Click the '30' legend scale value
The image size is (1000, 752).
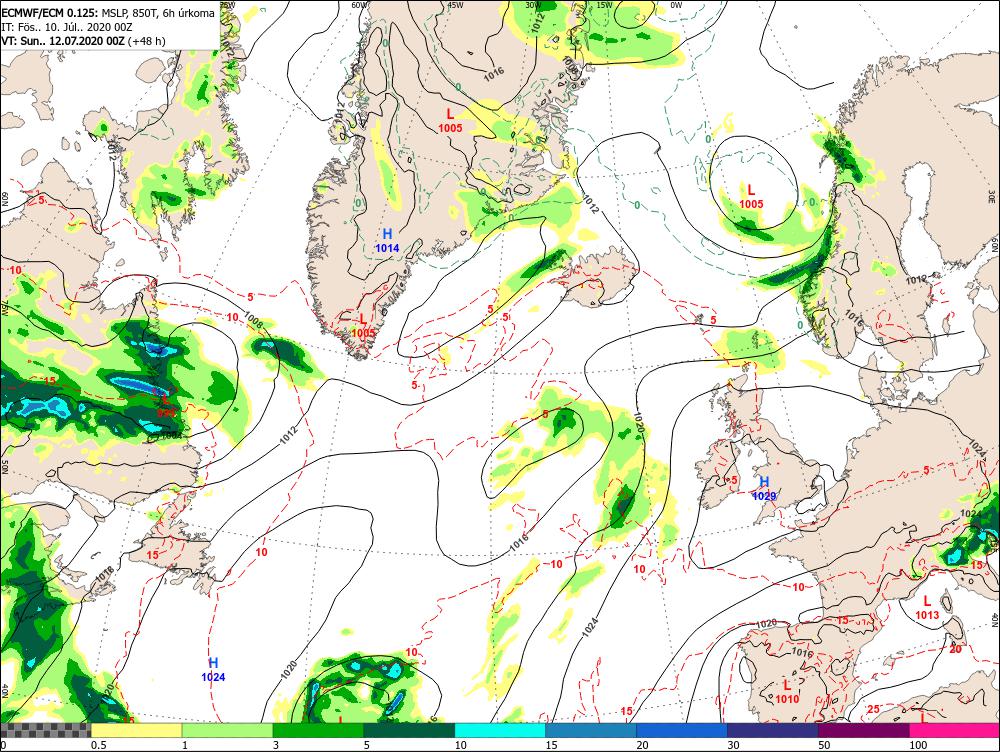point(733,745)
